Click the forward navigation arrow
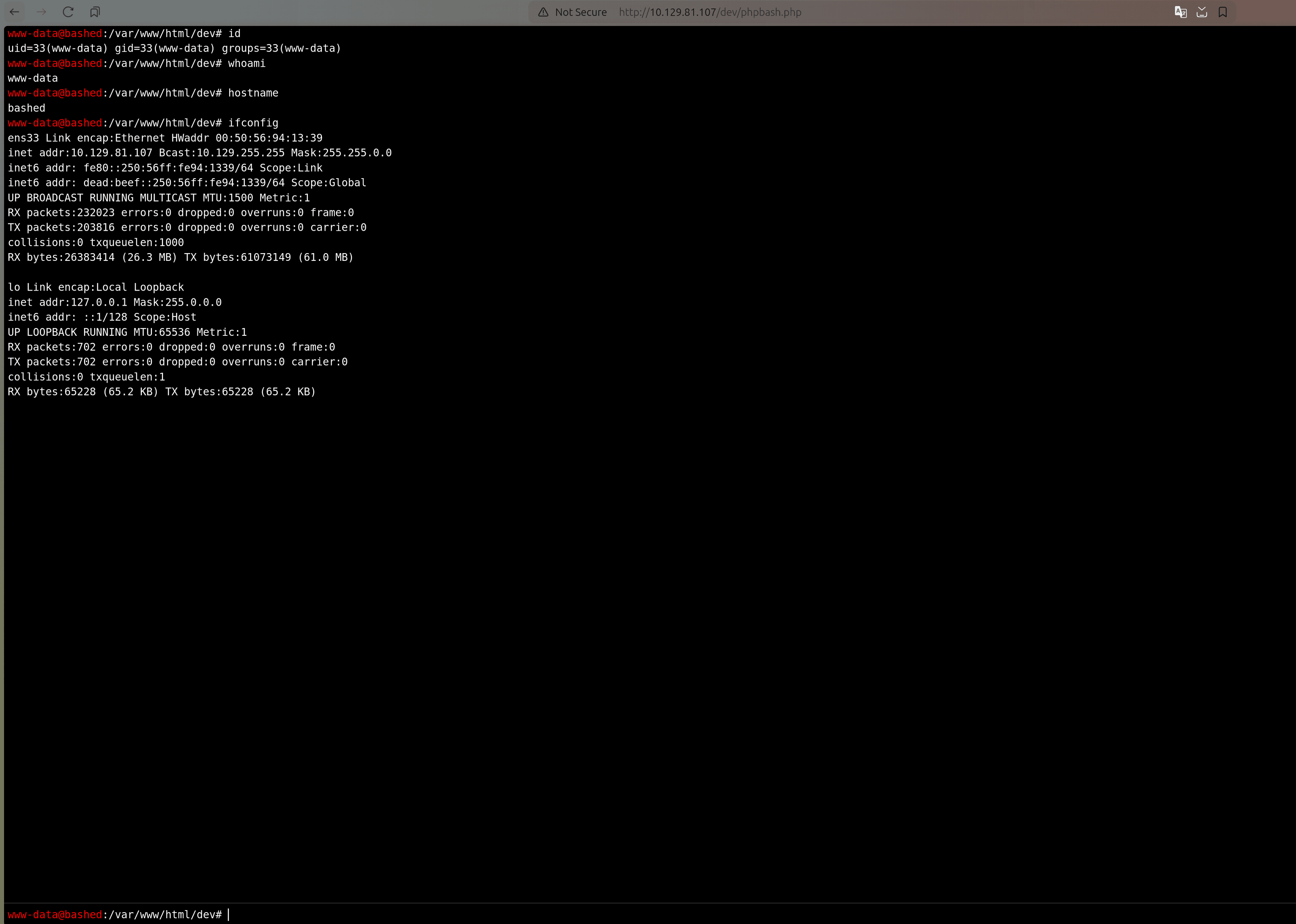This screenshot has height=924, width=1296. 42,11
